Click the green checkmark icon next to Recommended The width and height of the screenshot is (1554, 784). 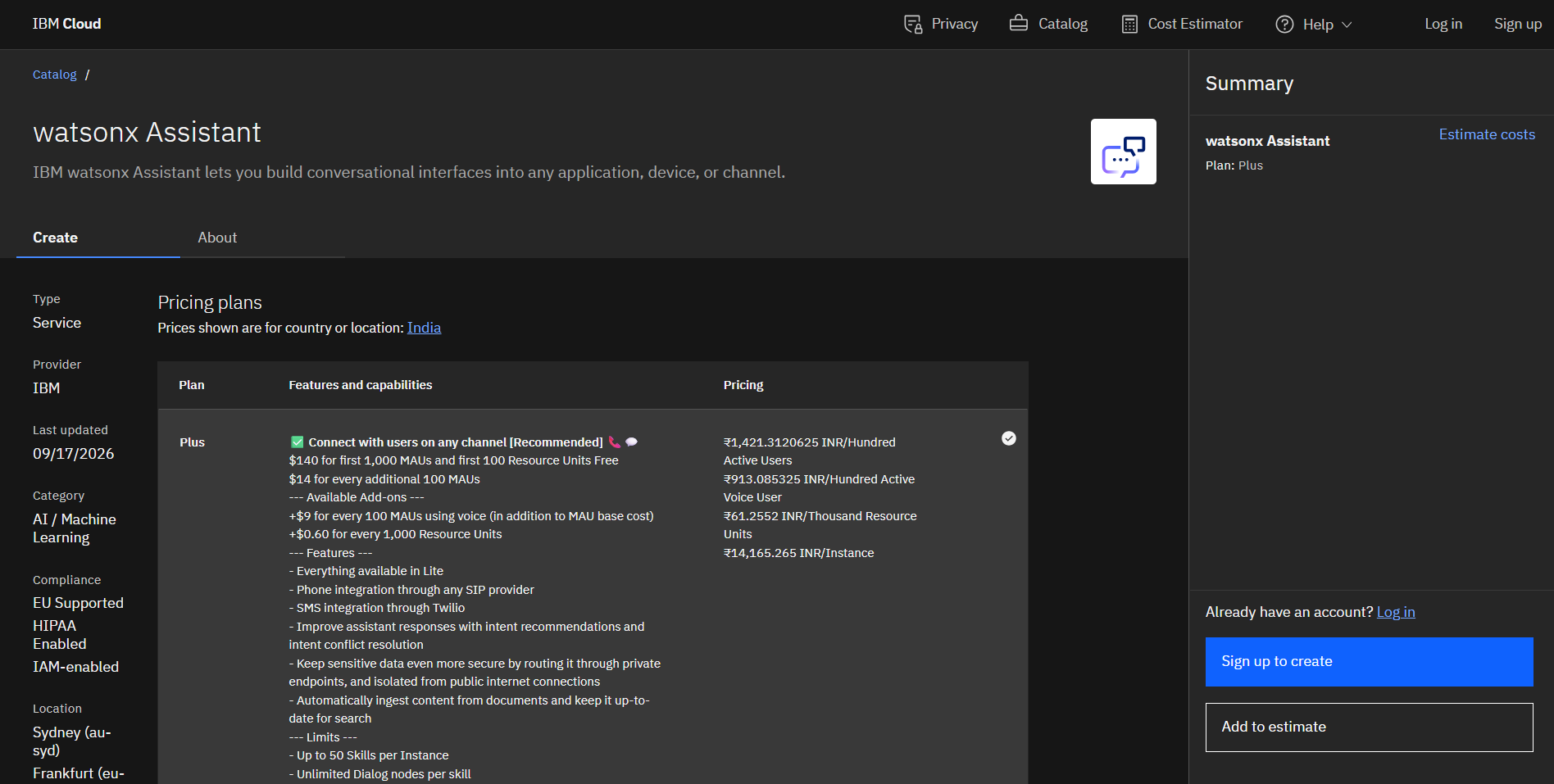point(297,442)
